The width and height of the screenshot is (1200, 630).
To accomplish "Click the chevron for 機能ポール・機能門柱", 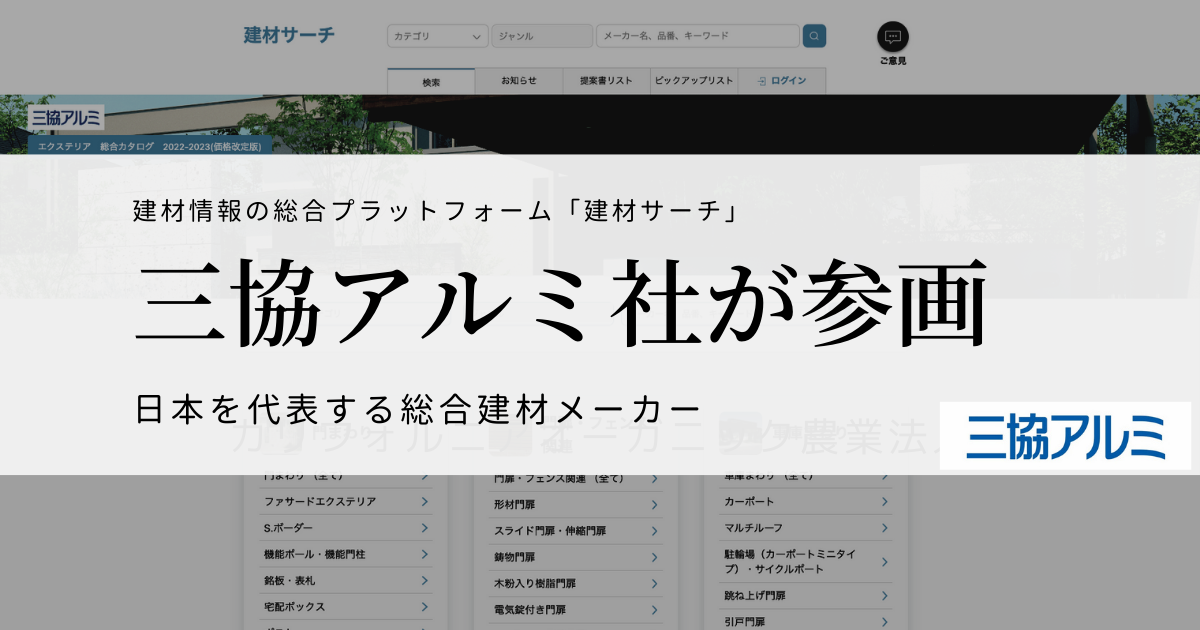I will tap(424, 554).
